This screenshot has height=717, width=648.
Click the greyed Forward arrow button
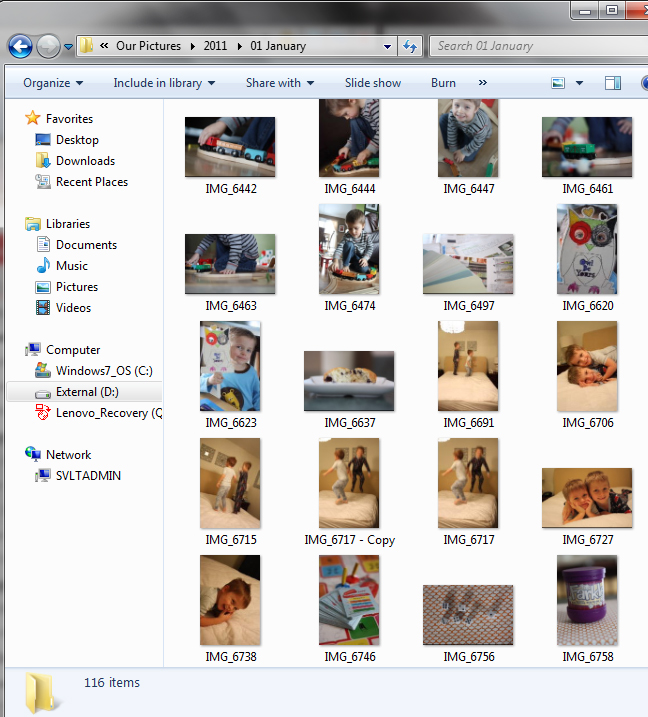[48, 46]
